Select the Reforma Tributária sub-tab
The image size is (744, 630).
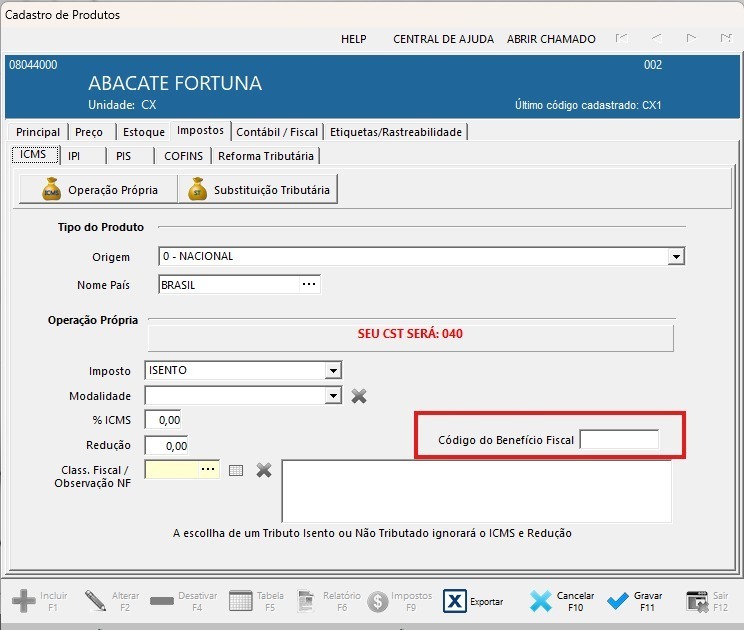pyautogui.click(x=266, y=156)
